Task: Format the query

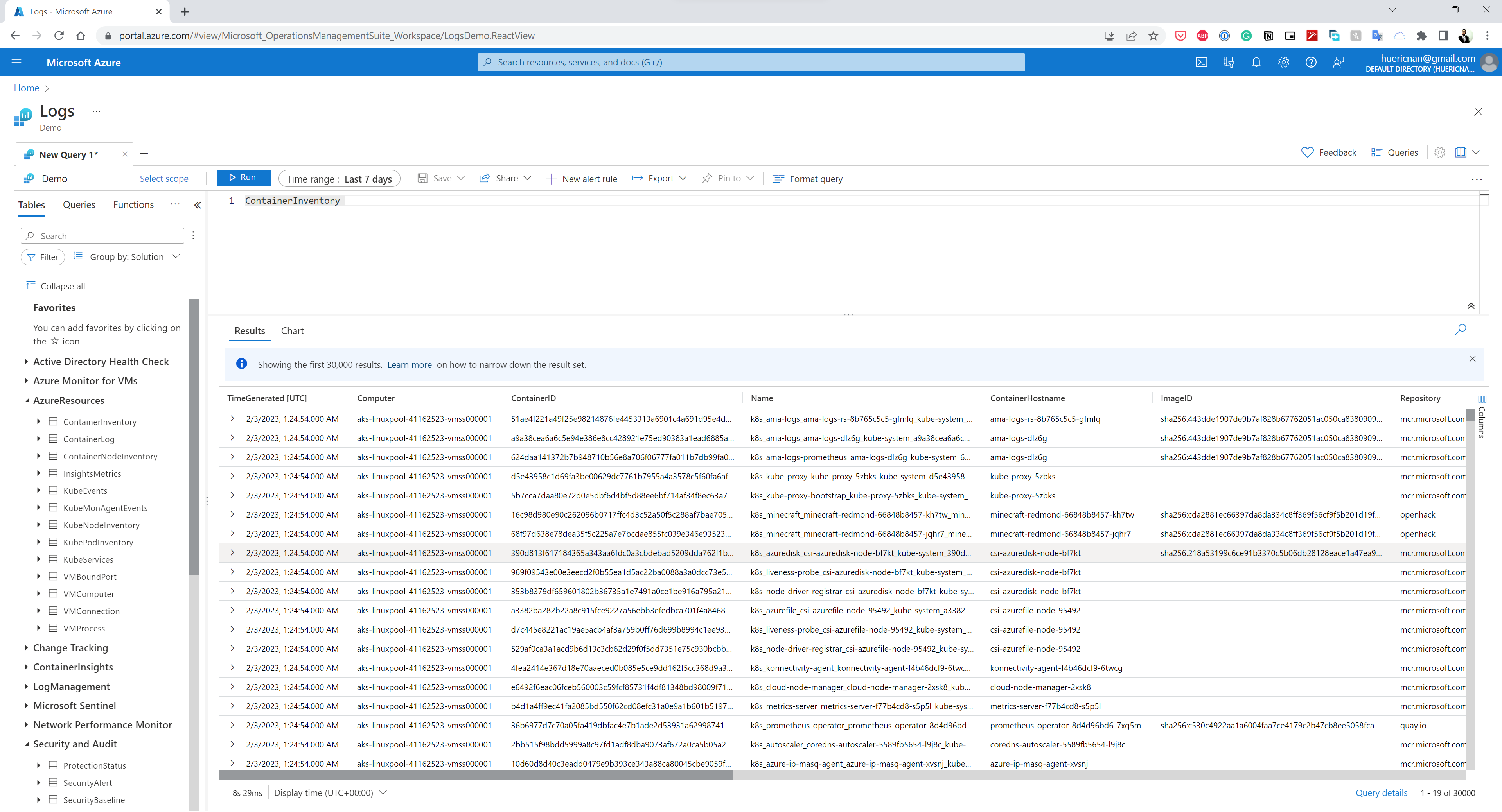Action: [808, 179]
